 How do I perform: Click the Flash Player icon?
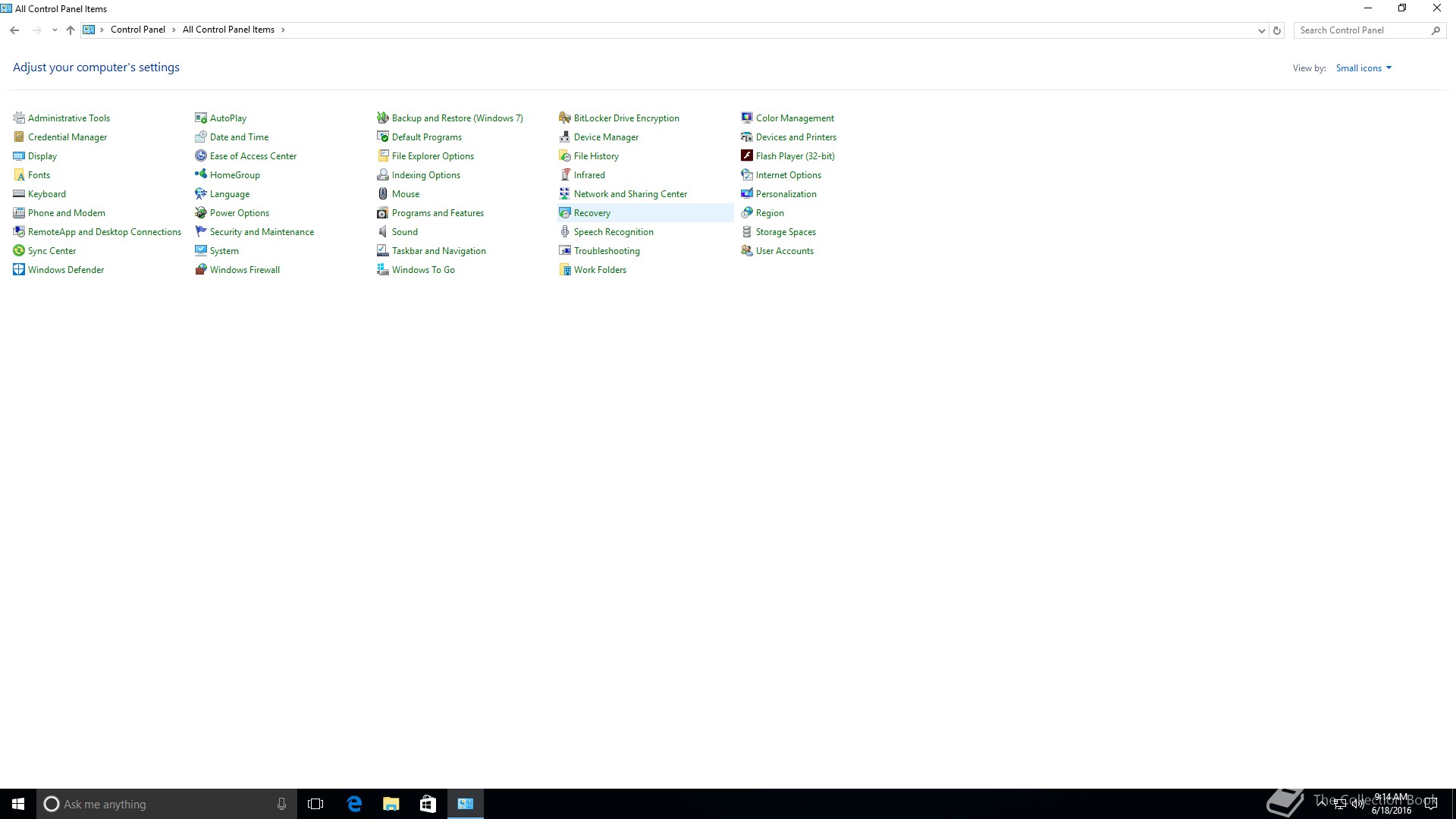pyautogui.click(x=747, y=156)
